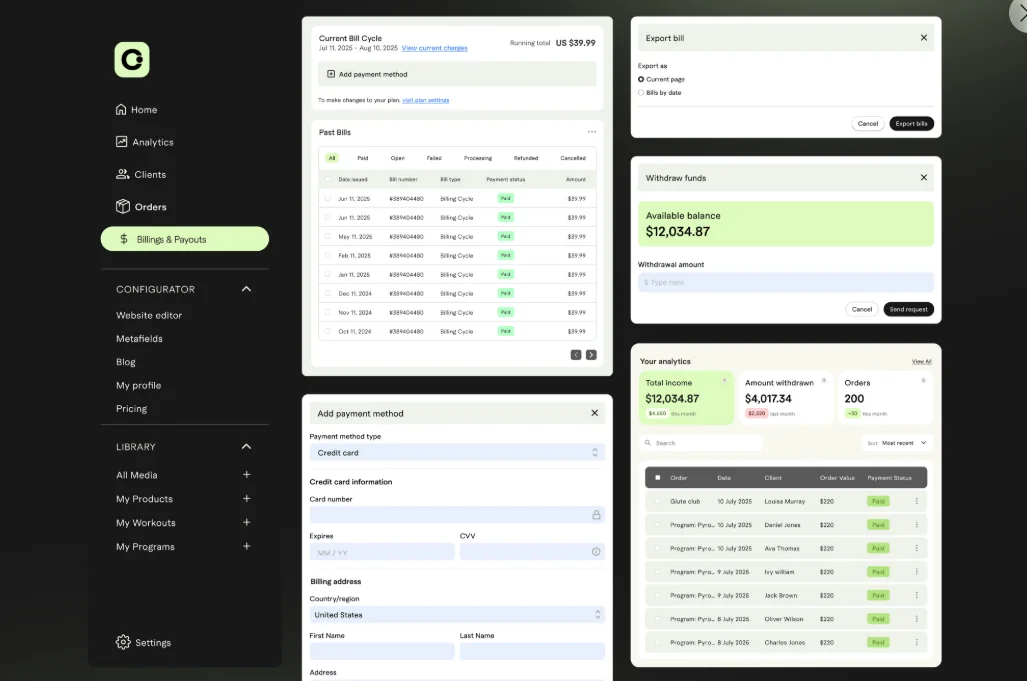Check the Oct 11, 2024 bill row checkbox
Screen dimensions: 1027x681
pos(327,331)
